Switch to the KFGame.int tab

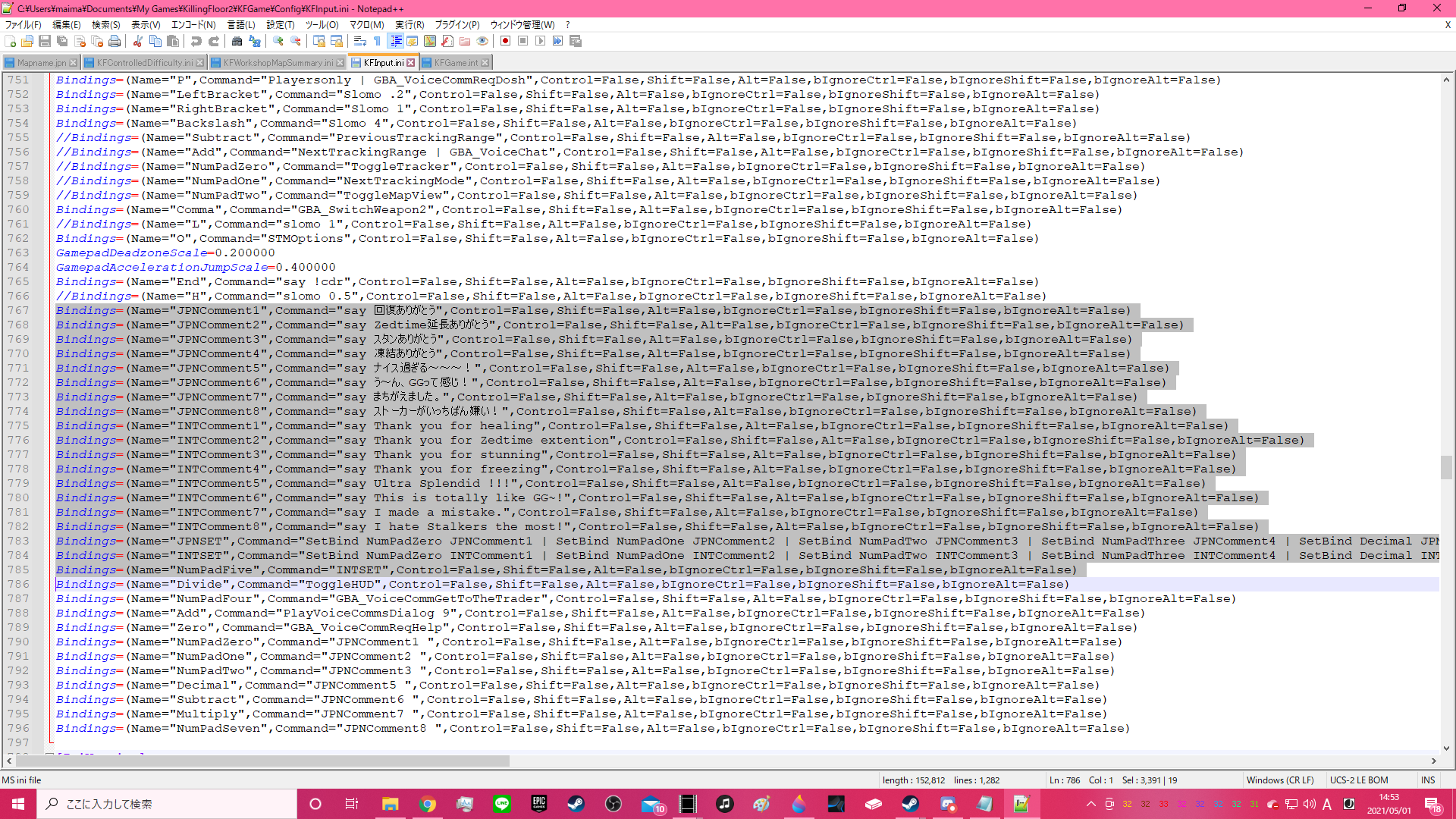pos(456,63)
